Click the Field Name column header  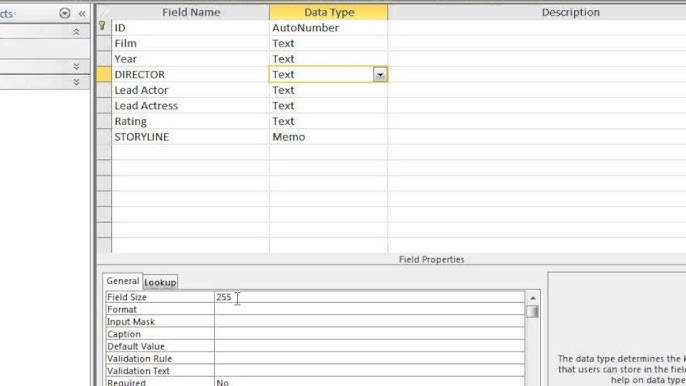(191, 12)
